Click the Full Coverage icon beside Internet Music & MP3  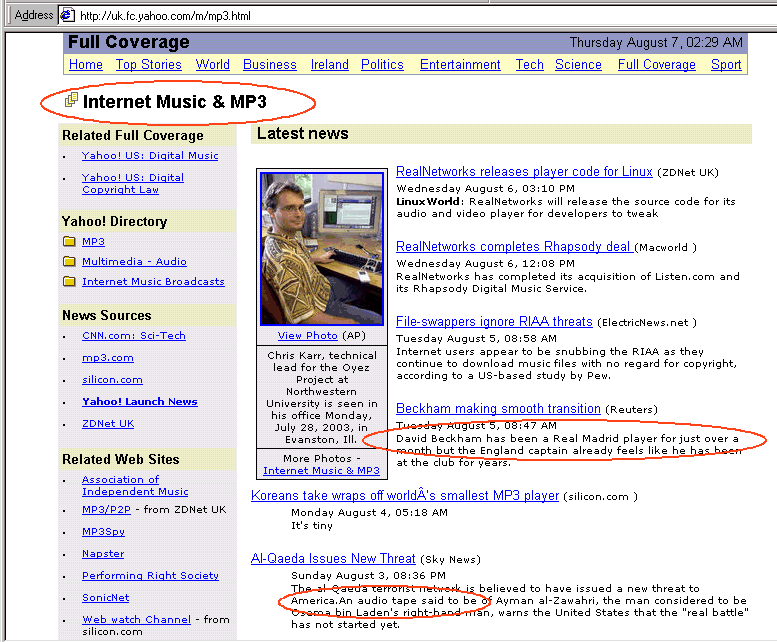pos(71,100)
